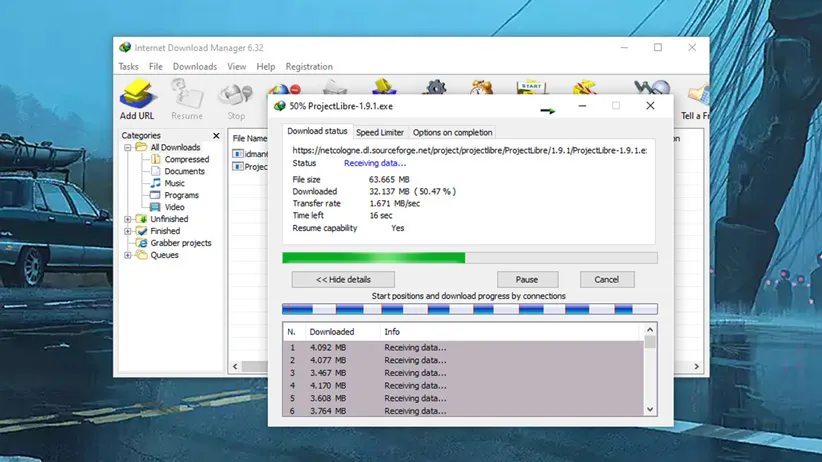Image resolution: width=822 pixels, height=462 pixels.
Task: Click the Hide details button
Action: coord(343,280)
